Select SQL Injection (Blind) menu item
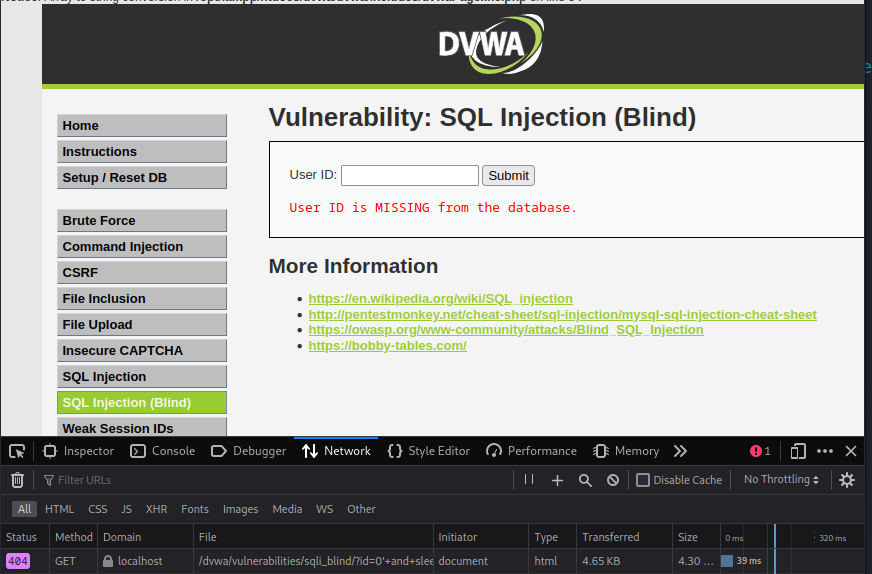Viewport: 872px width, 574px height. tap(142, 403)
